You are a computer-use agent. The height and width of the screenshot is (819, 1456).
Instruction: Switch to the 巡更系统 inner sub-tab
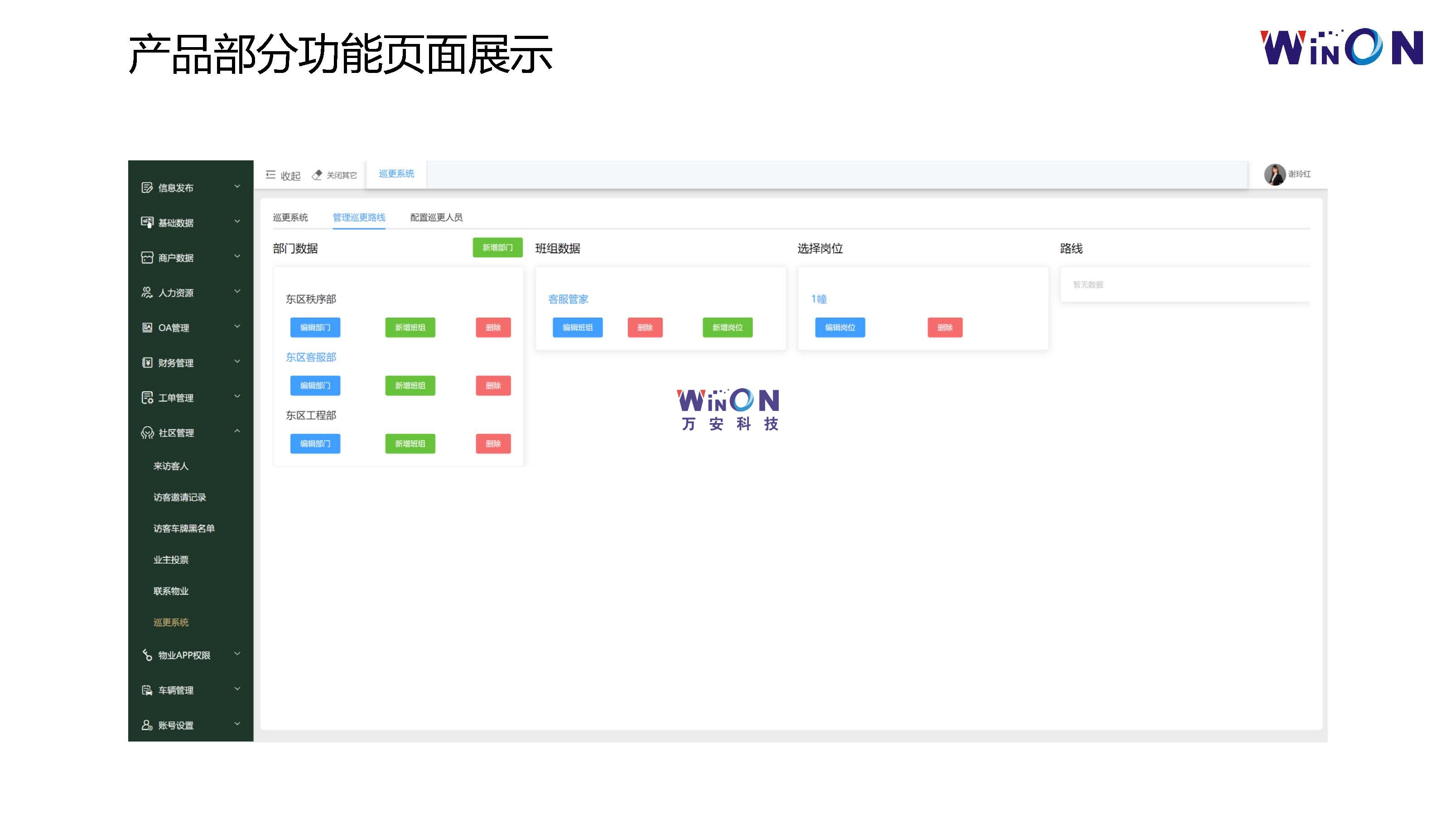(x=290, y=217)
